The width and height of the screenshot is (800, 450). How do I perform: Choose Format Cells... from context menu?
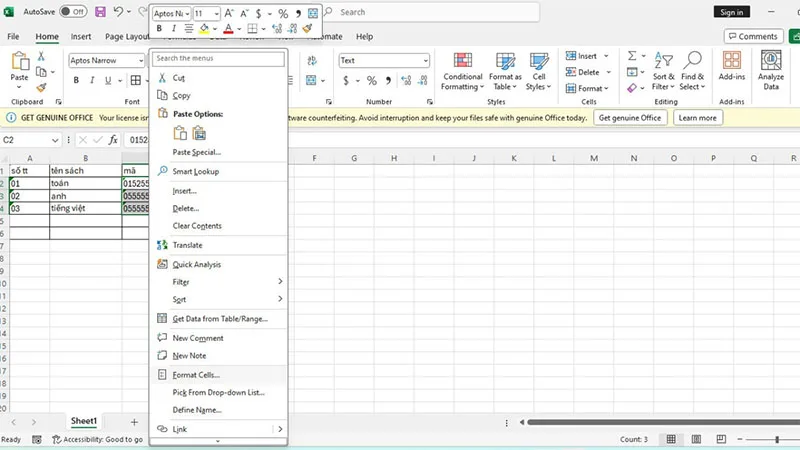[219, 374]
